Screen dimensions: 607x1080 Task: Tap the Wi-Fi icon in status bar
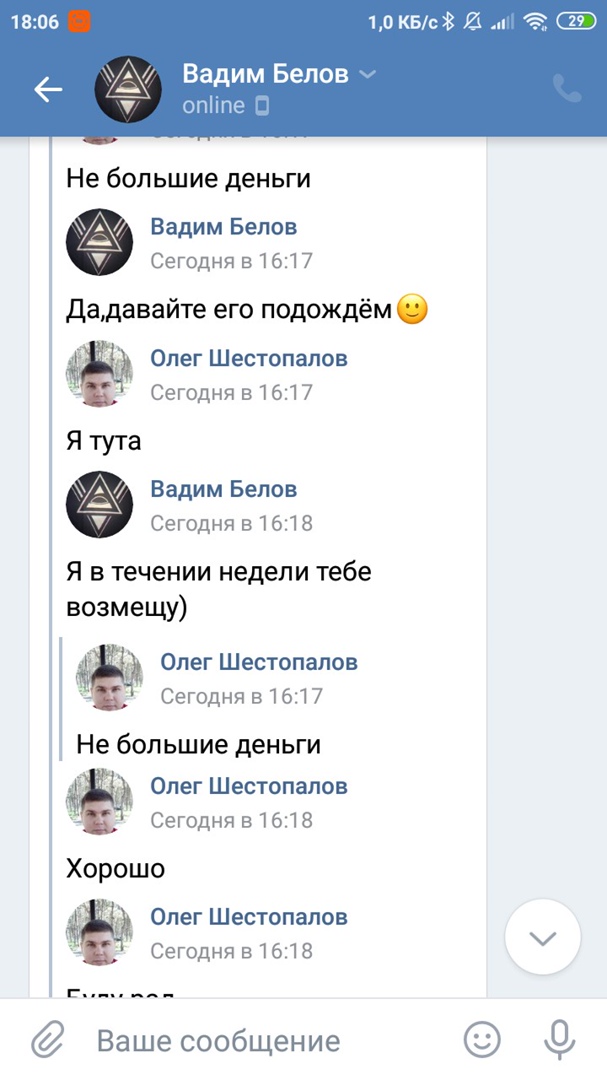(535, 21)
